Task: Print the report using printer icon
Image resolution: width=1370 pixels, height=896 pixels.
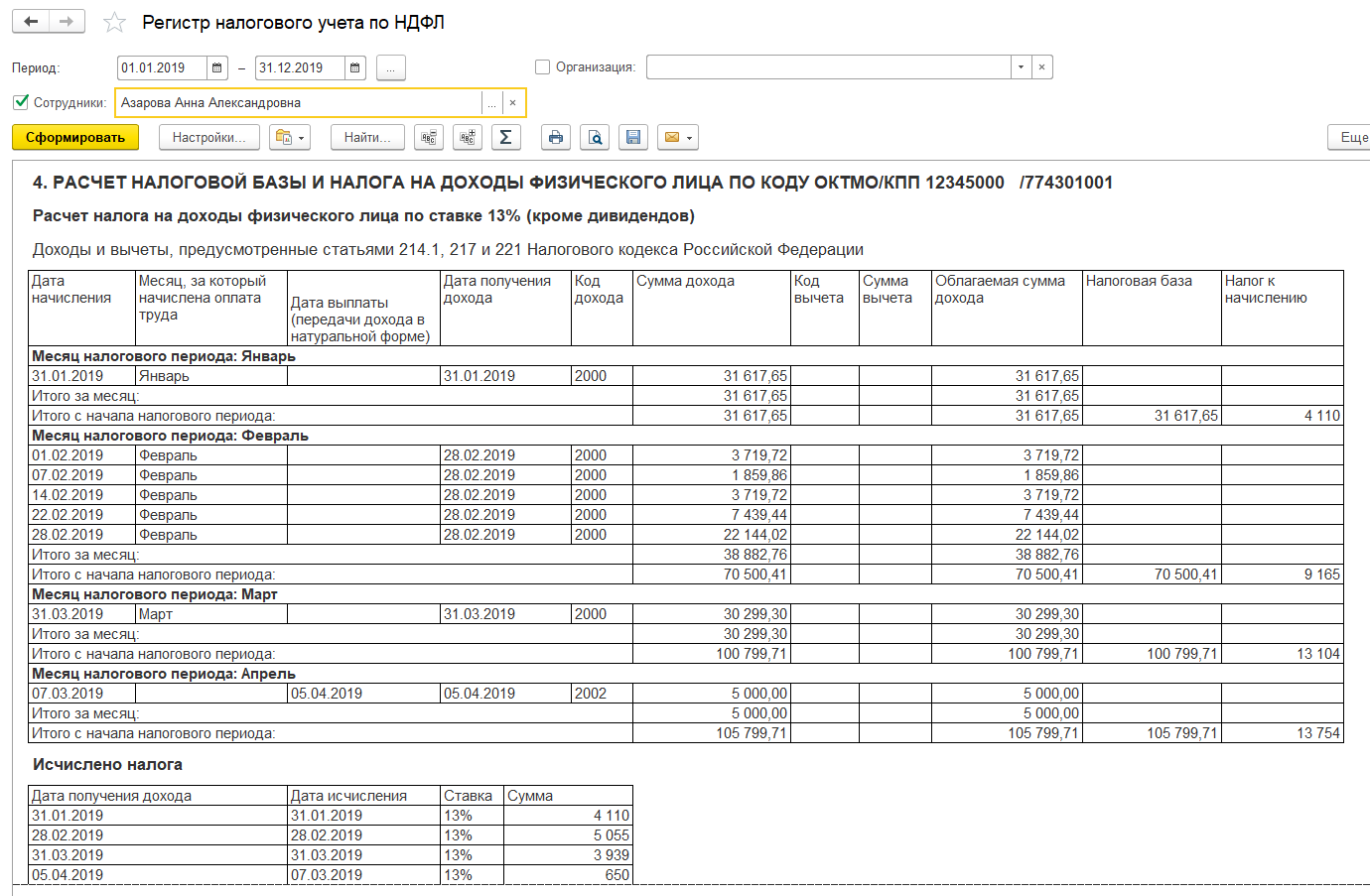Action: coord(556,137)
